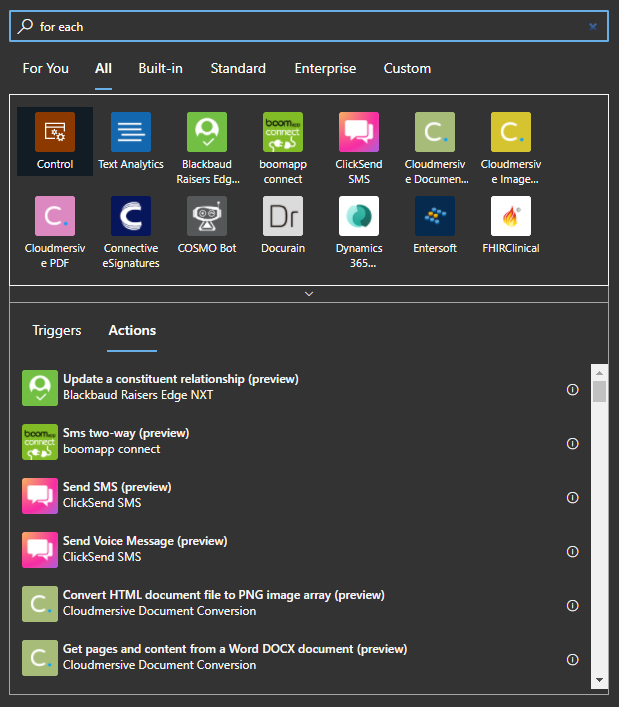619x707 pixels.
Task: Open Connective eSignatures connector
Action: [x=131, y=216]
